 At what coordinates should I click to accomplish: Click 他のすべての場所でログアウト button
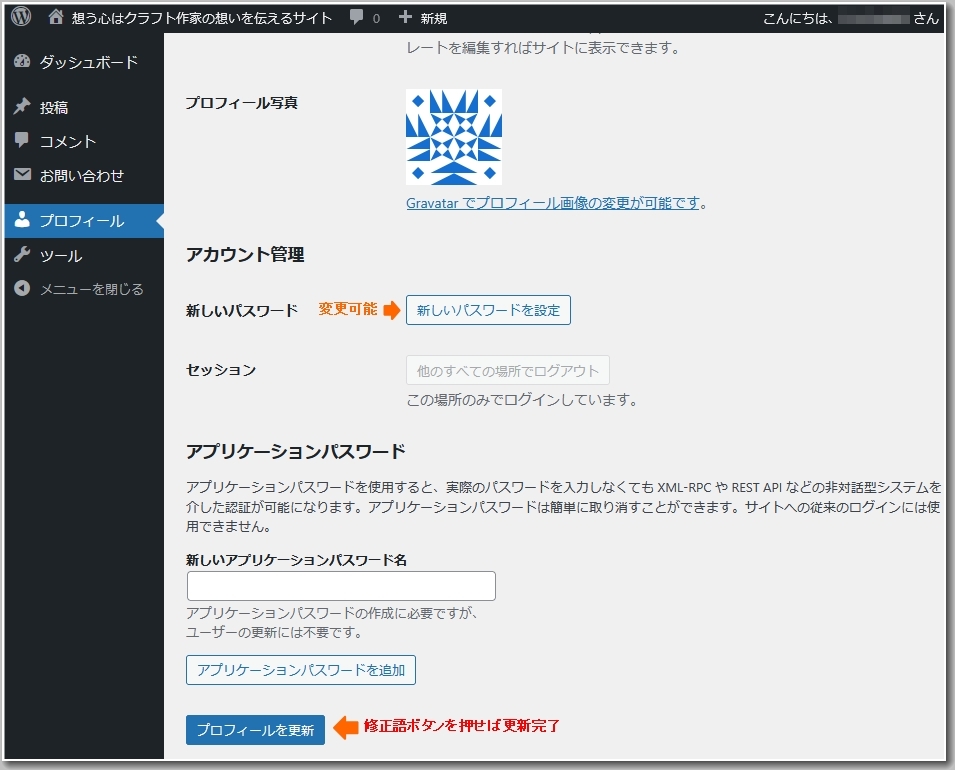pos(507,371)
